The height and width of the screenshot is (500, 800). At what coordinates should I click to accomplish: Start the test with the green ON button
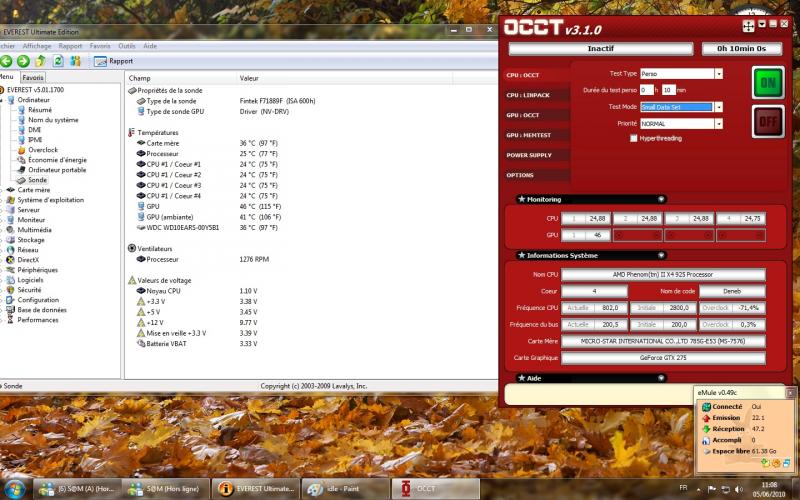[x=768, y=82]
